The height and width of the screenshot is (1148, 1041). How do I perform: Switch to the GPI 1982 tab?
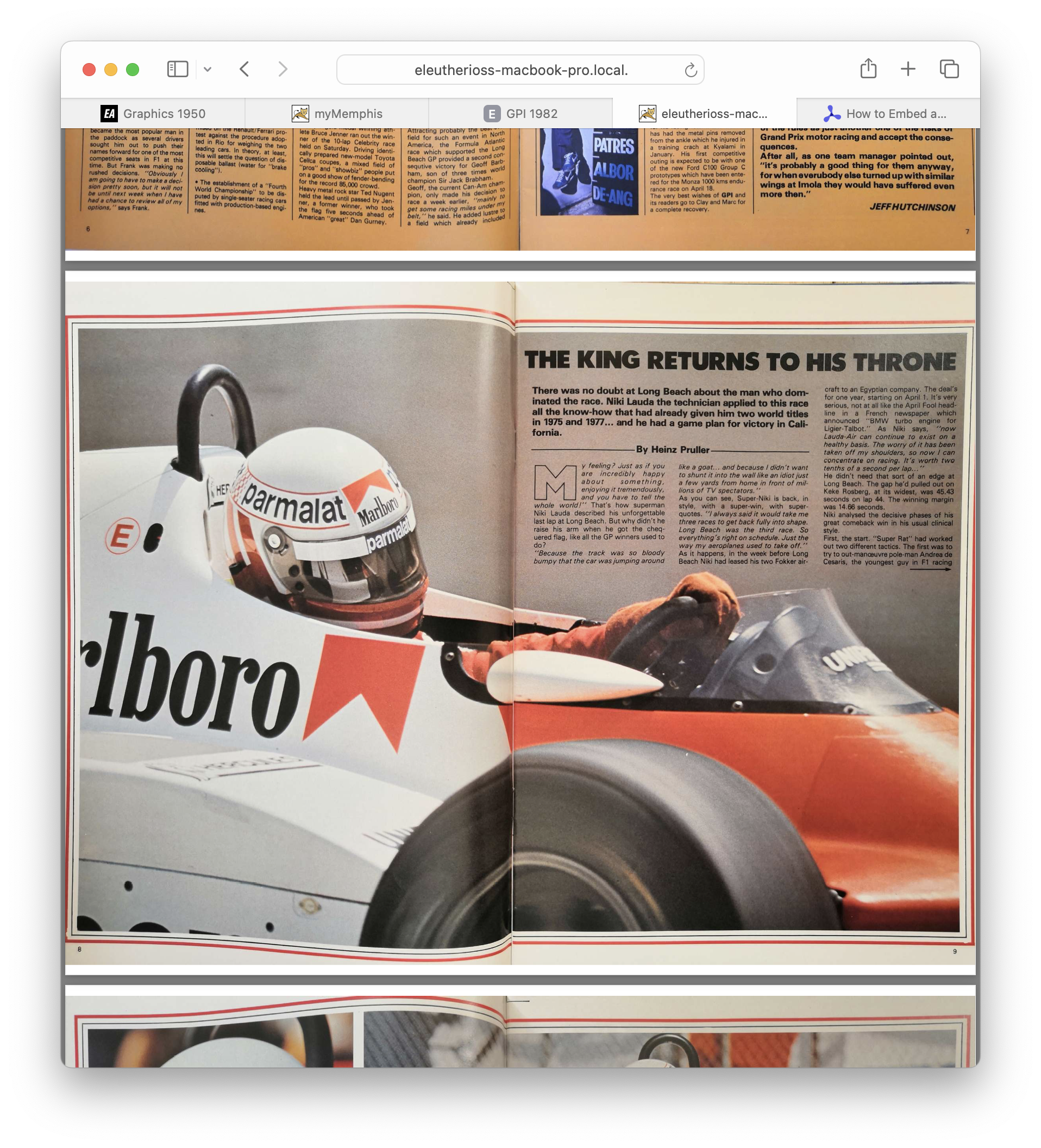click(x=521, y=114)
